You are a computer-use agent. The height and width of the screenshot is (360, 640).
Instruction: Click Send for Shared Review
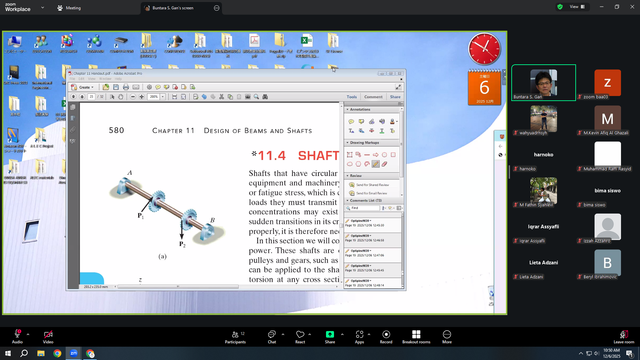[x=369, y=185]
